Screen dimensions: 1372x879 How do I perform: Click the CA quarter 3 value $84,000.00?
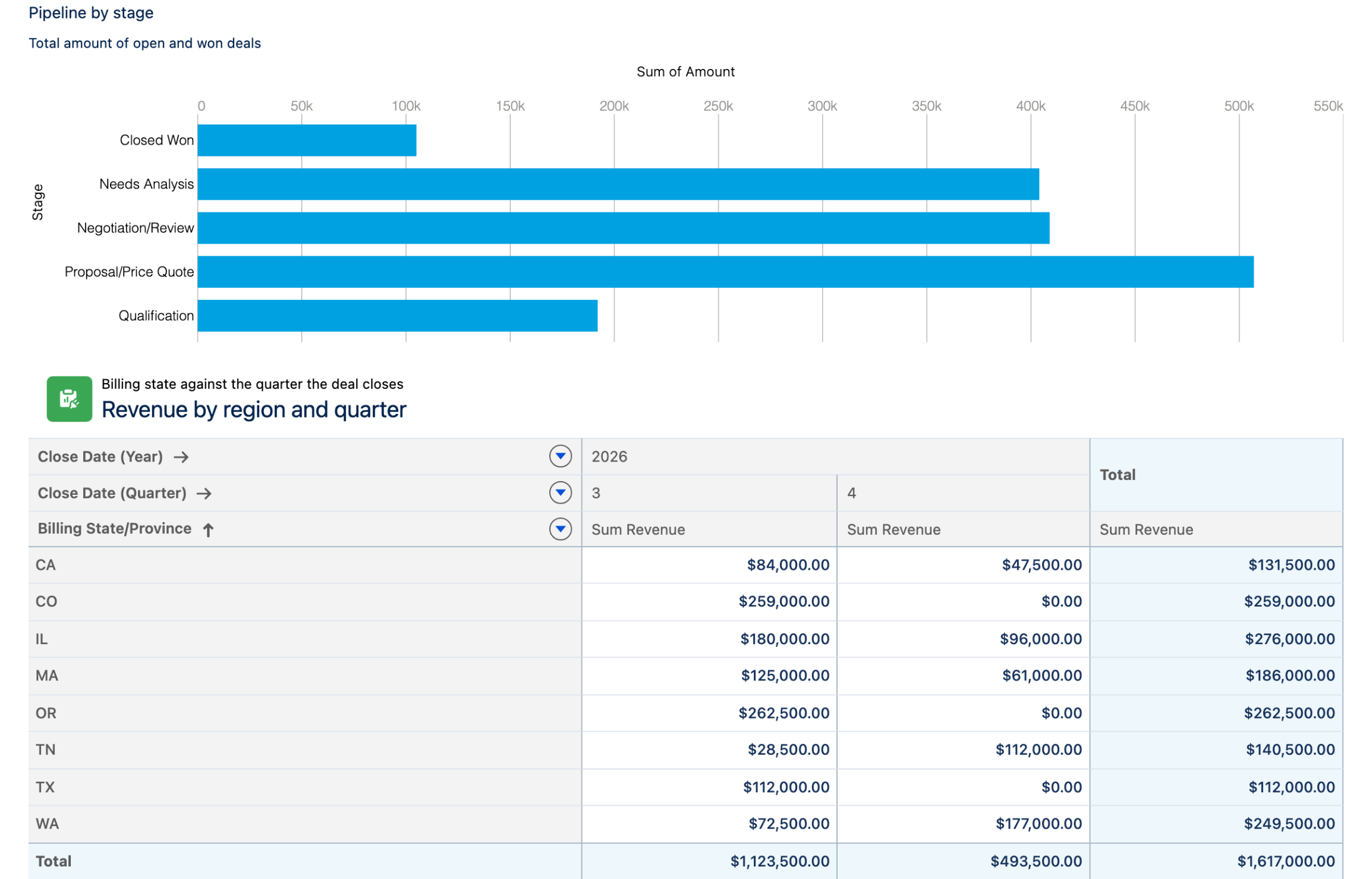[788, 565]
